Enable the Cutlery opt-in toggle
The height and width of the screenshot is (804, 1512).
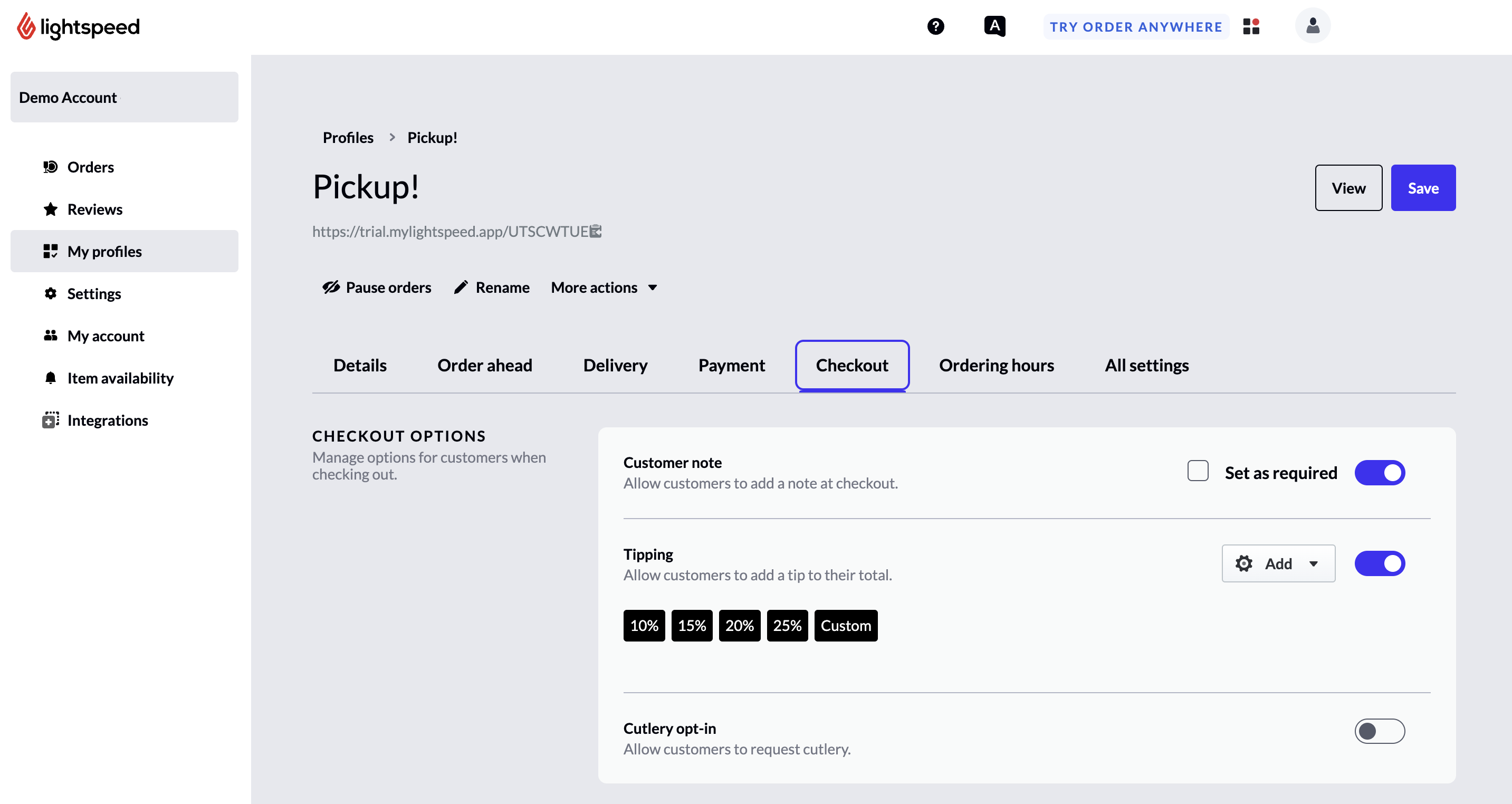(1380, 732)
